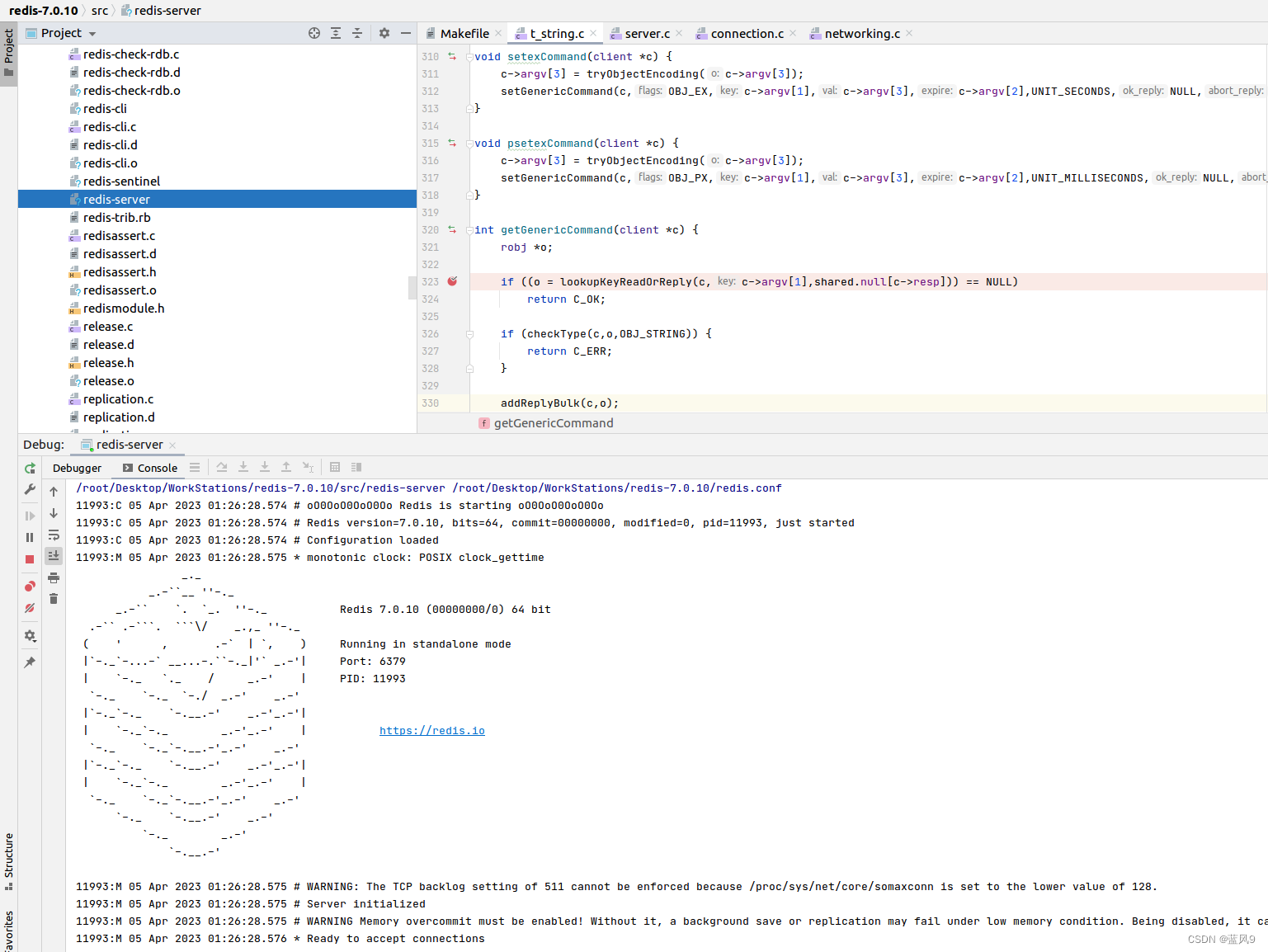Print the console output

[54, 577]
